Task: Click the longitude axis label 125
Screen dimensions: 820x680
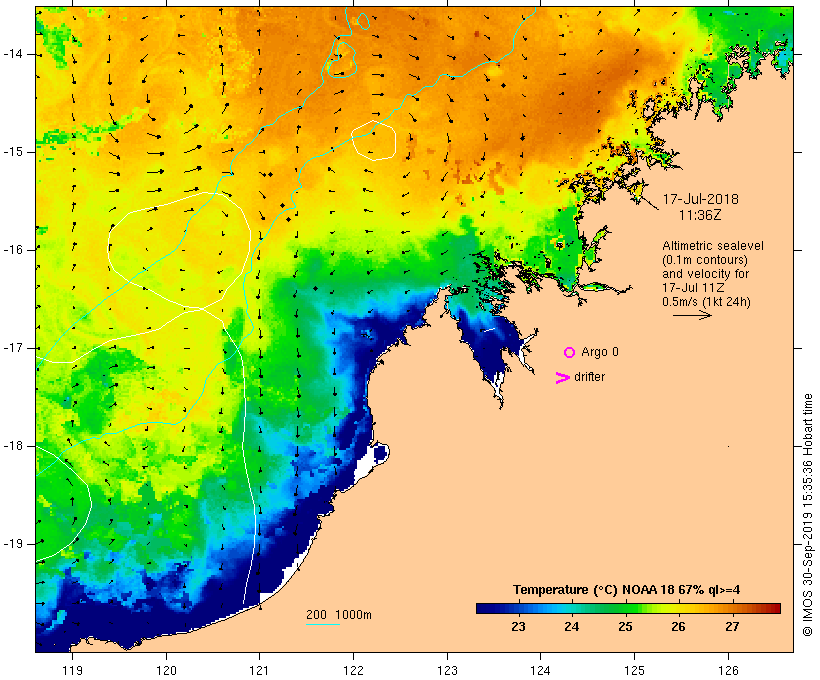Action: [x=634, y=671]
